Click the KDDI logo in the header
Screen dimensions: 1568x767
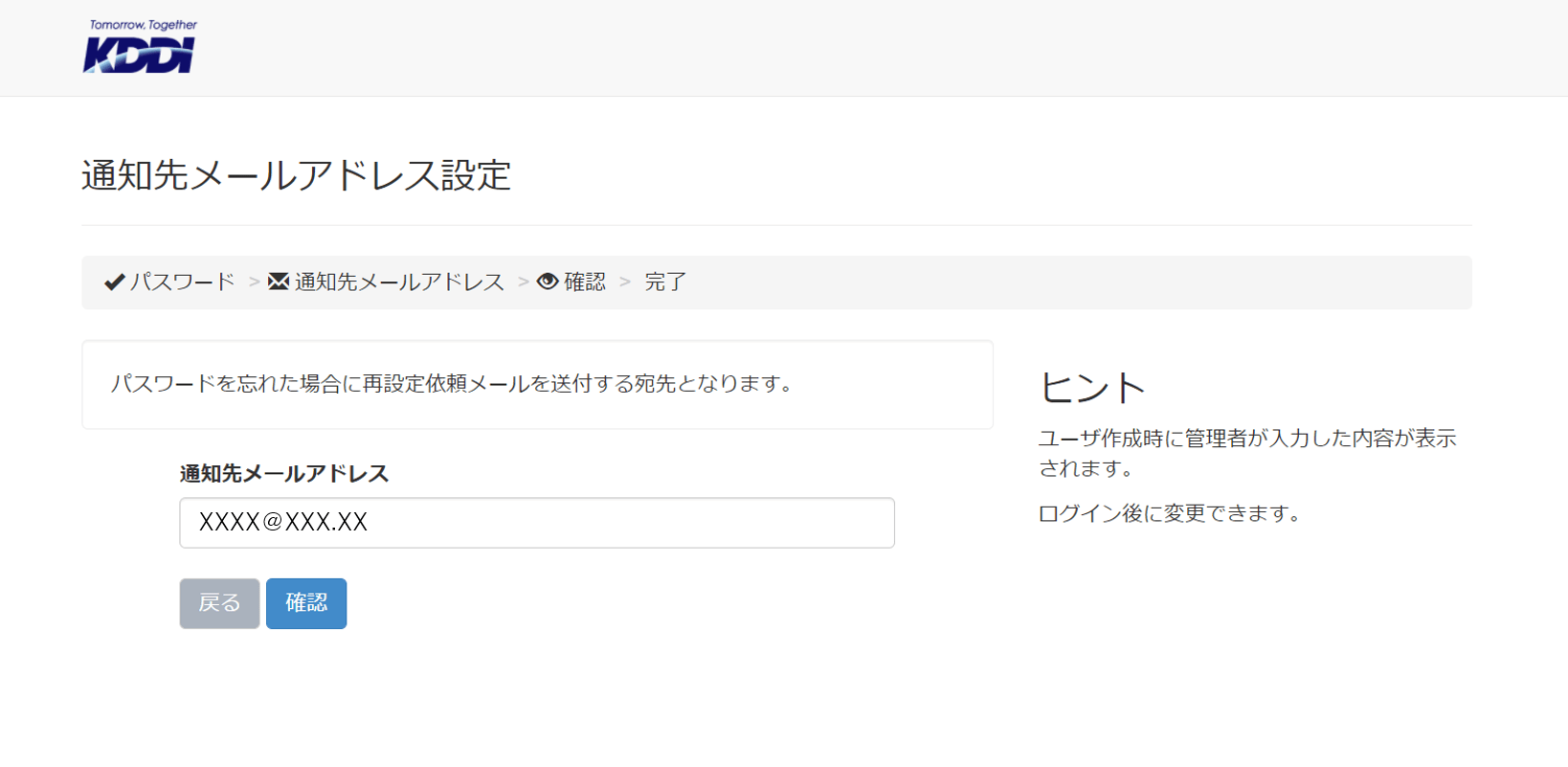point(140,47)
